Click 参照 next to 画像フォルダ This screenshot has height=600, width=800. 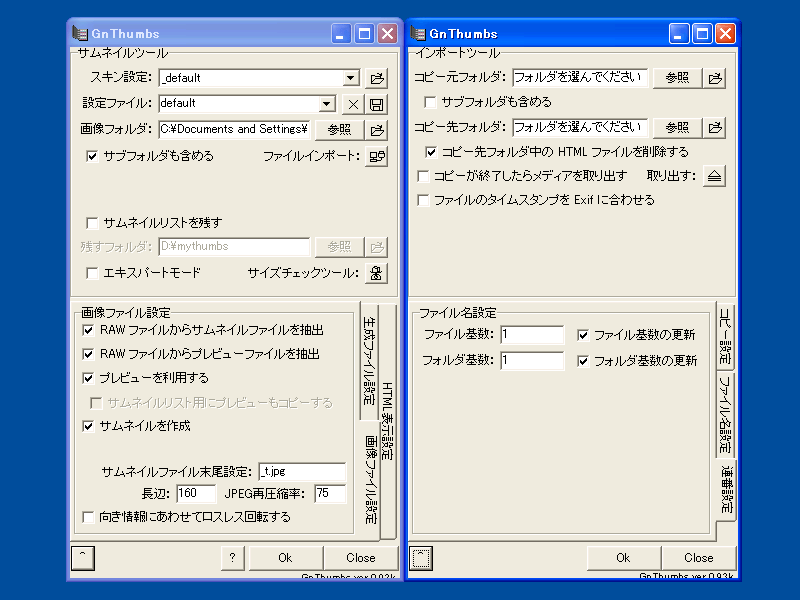coord(339,130)
